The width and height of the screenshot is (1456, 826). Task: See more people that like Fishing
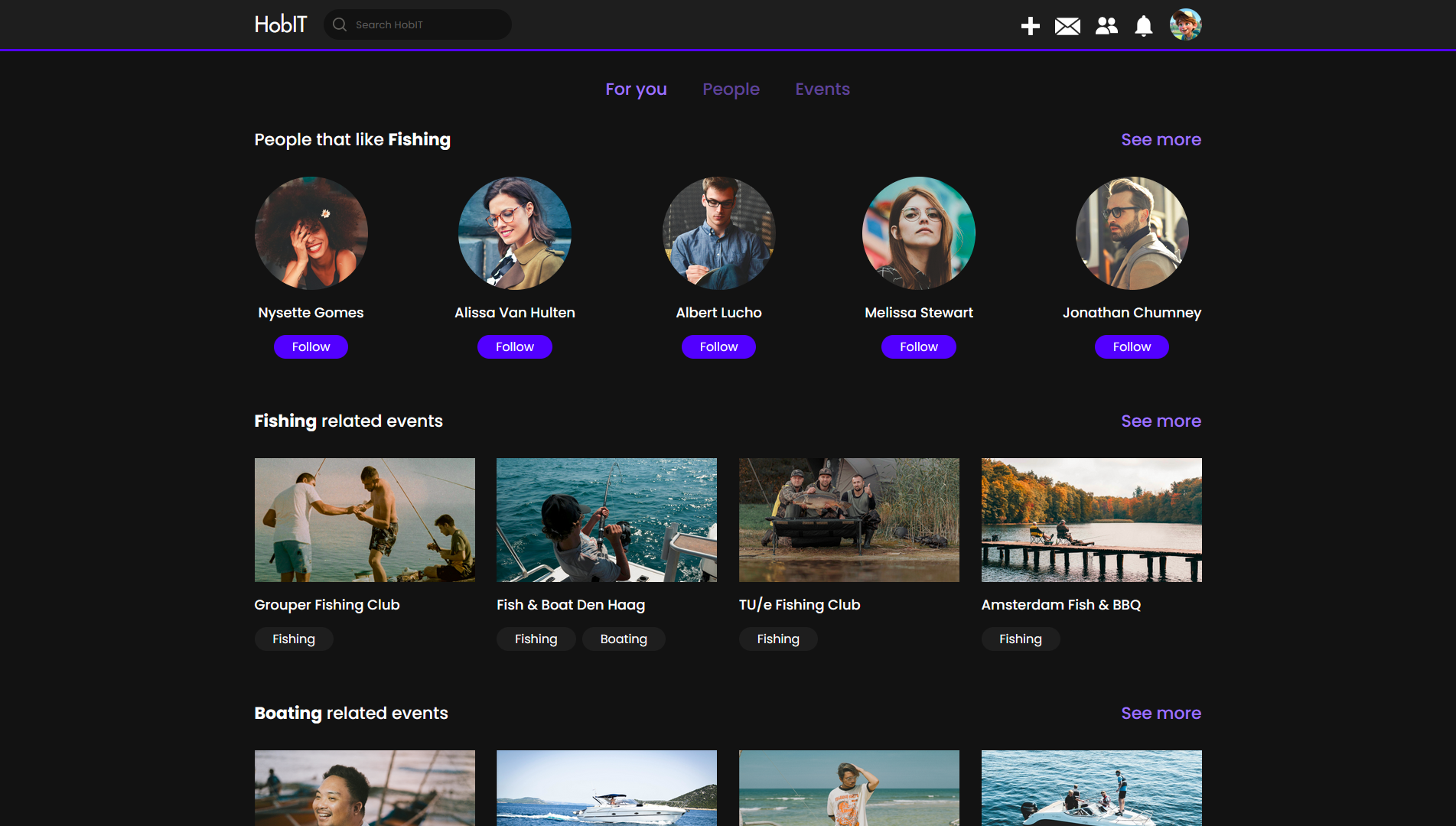(1161, 140)
